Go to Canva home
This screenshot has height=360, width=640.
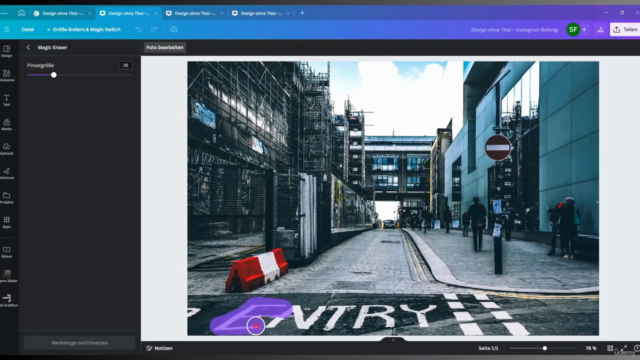coord(21,13)
